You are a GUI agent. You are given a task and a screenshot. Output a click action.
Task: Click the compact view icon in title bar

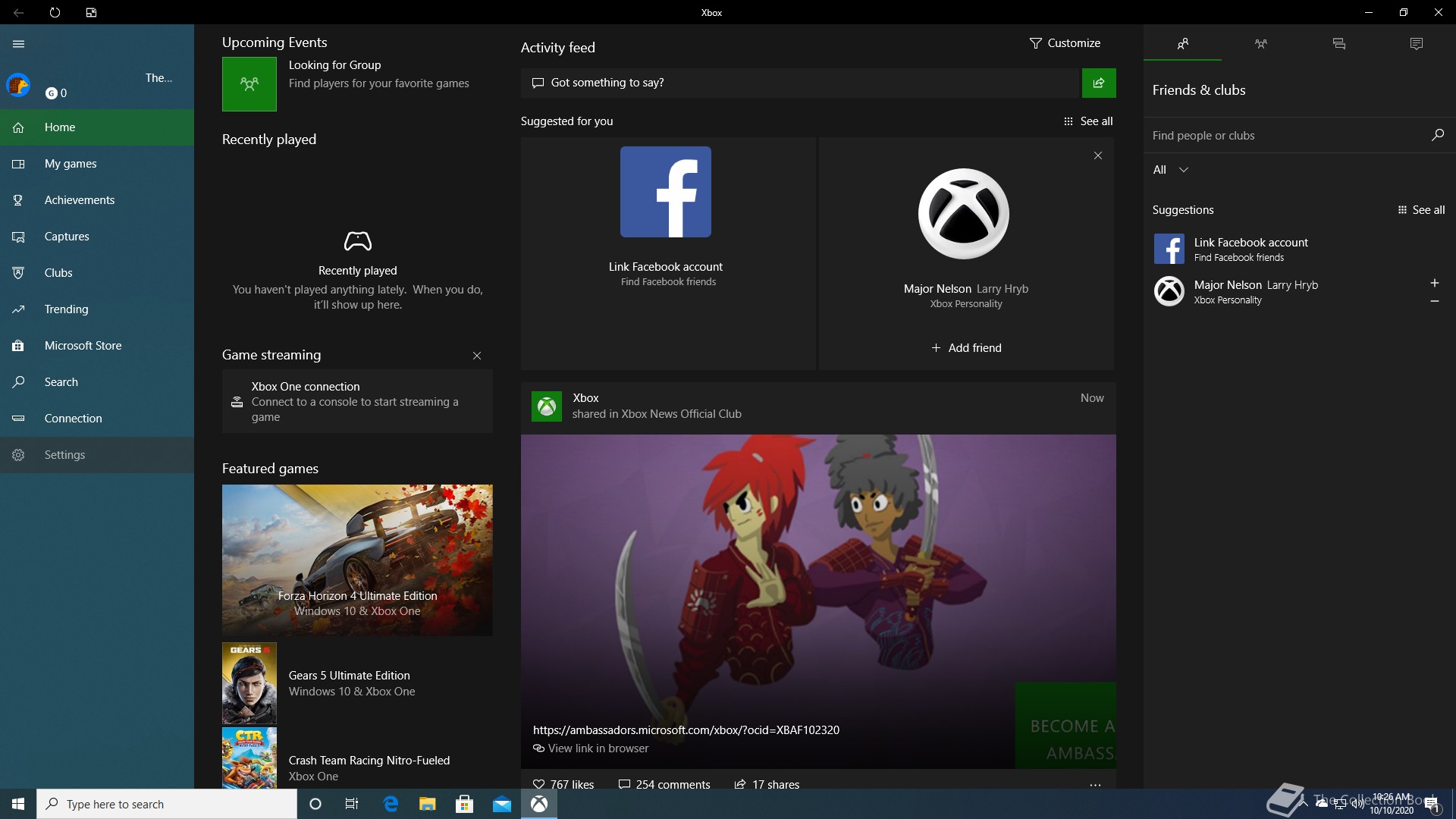pos(91,12)
